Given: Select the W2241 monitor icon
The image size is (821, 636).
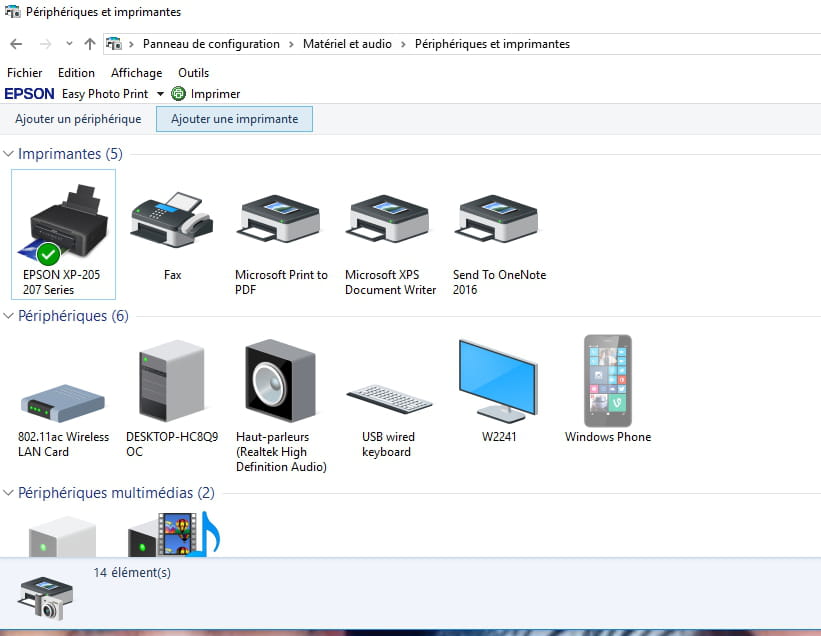Looking at the screenshot, I should (498, 381).
